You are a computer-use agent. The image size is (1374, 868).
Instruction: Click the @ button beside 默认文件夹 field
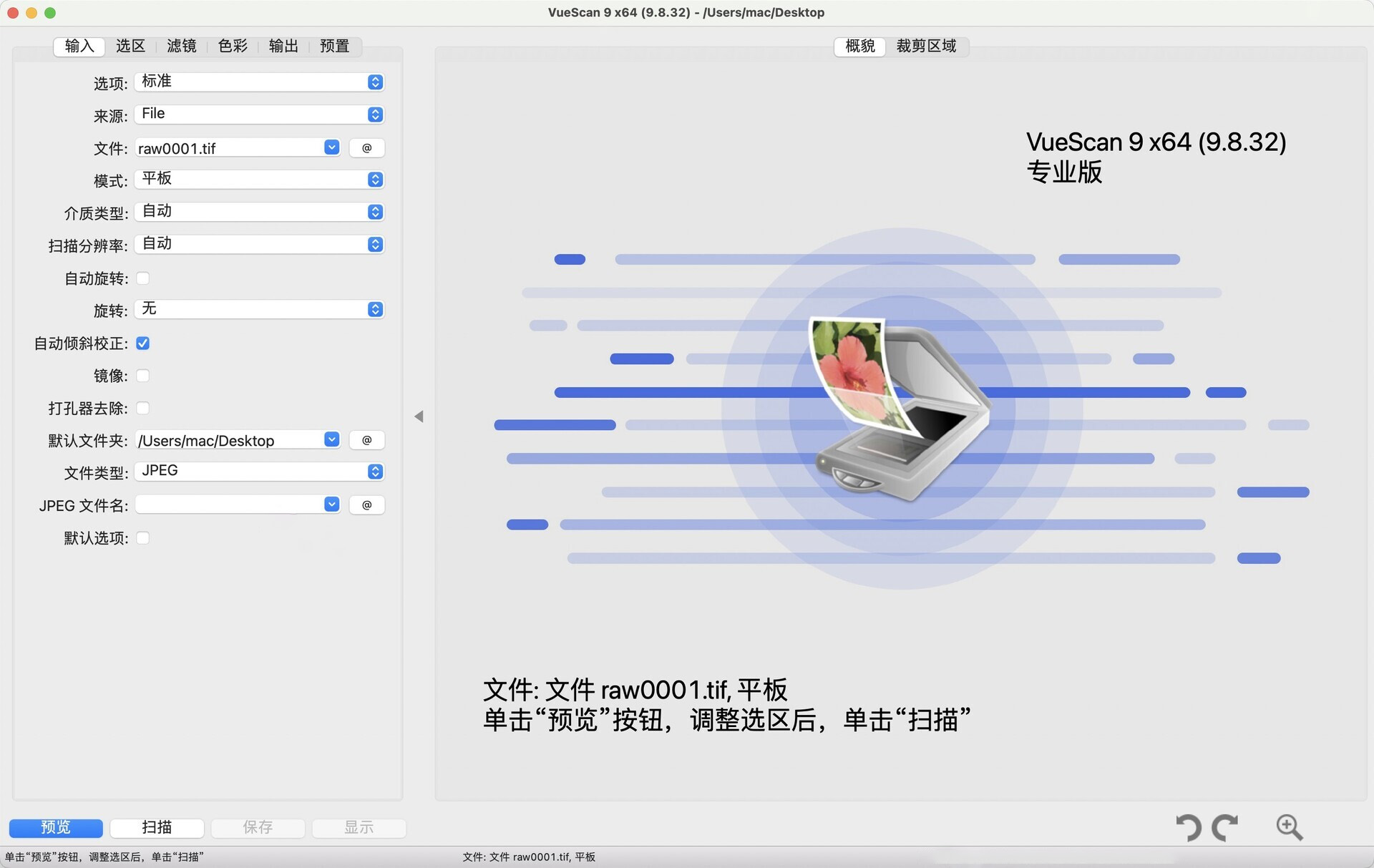(x=366, y=440)
